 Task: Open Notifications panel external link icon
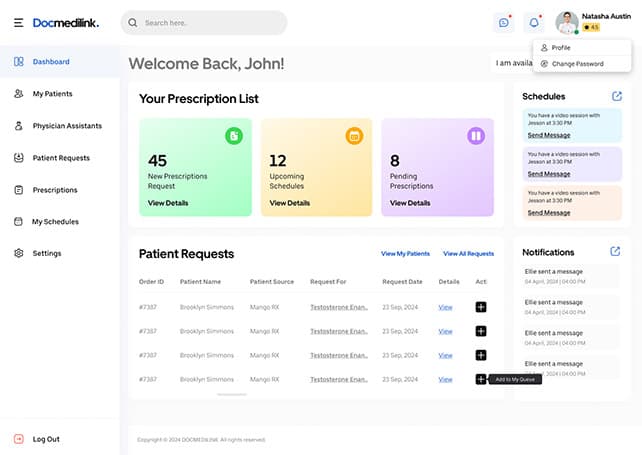point(615,251)
